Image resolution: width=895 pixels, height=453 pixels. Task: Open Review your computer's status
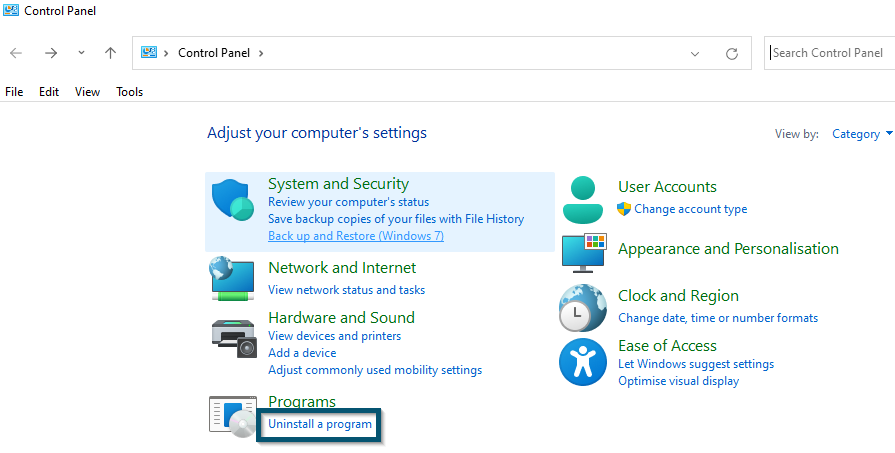348,202
